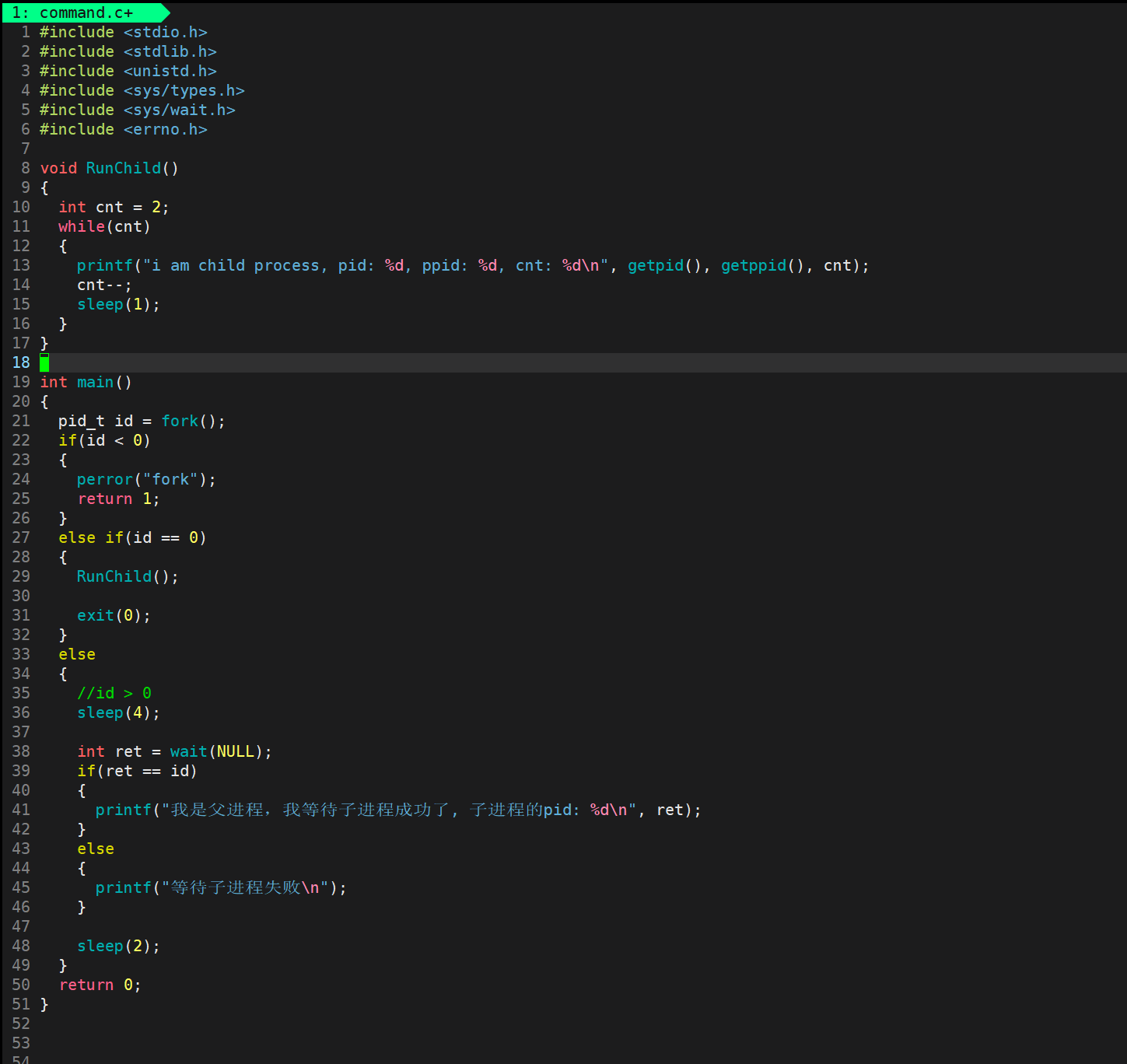Click the parent process success printf line

tap(398, 810)
